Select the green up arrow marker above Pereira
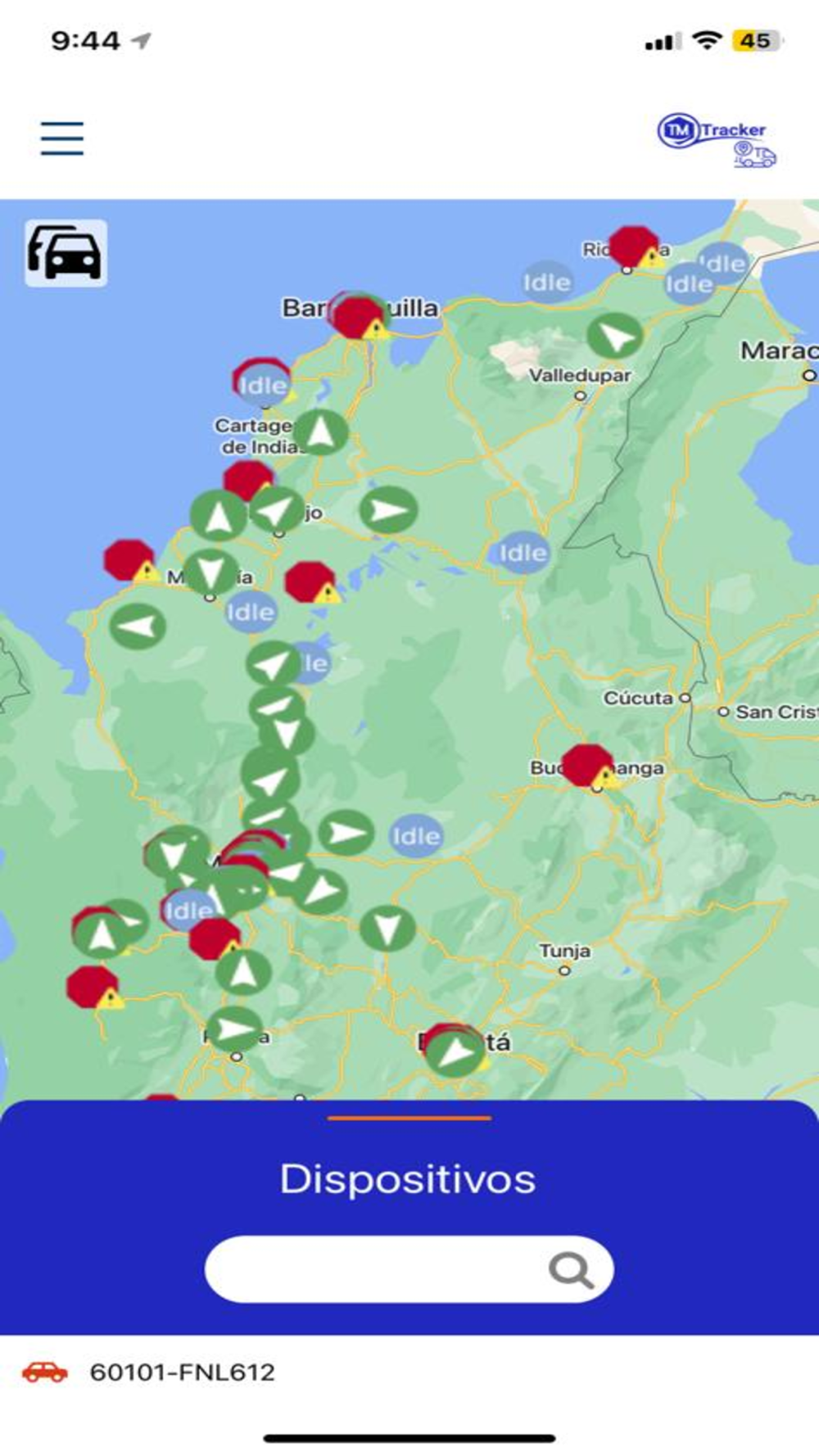This screenshot has height=1456, width=819. 243,971
